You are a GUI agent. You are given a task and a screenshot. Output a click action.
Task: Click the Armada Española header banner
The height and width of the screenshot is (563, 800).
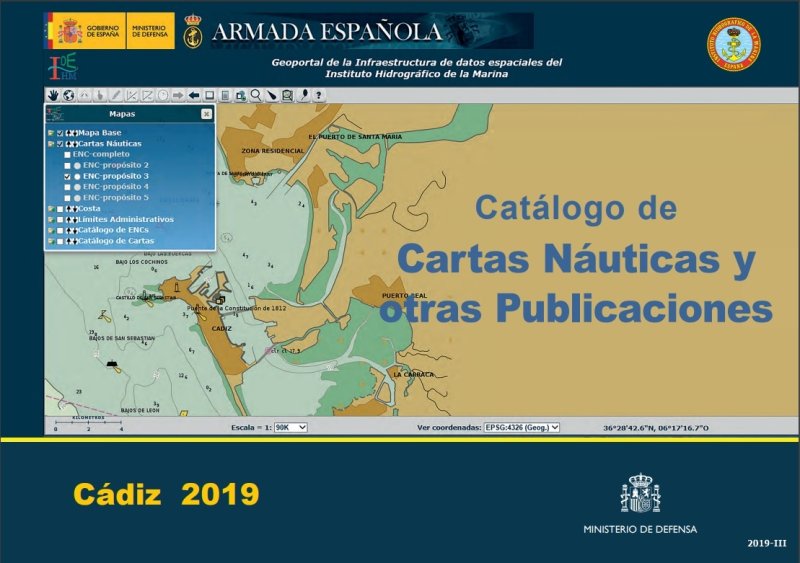[x=357, y=31]
